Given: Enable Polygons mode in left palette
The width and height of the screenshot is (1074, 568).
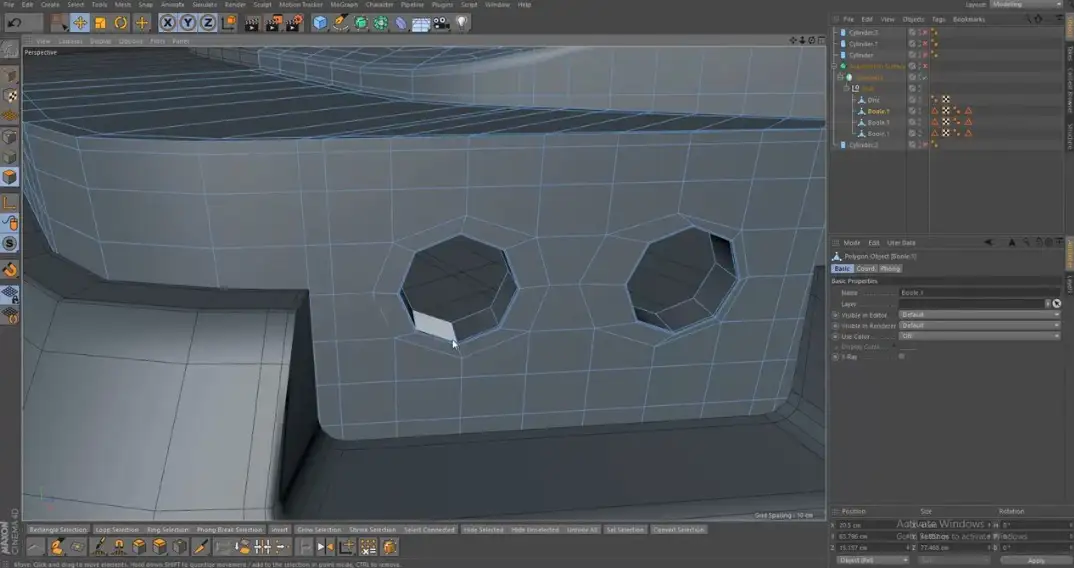Looking at the screenshot, I should click(10, 177).
